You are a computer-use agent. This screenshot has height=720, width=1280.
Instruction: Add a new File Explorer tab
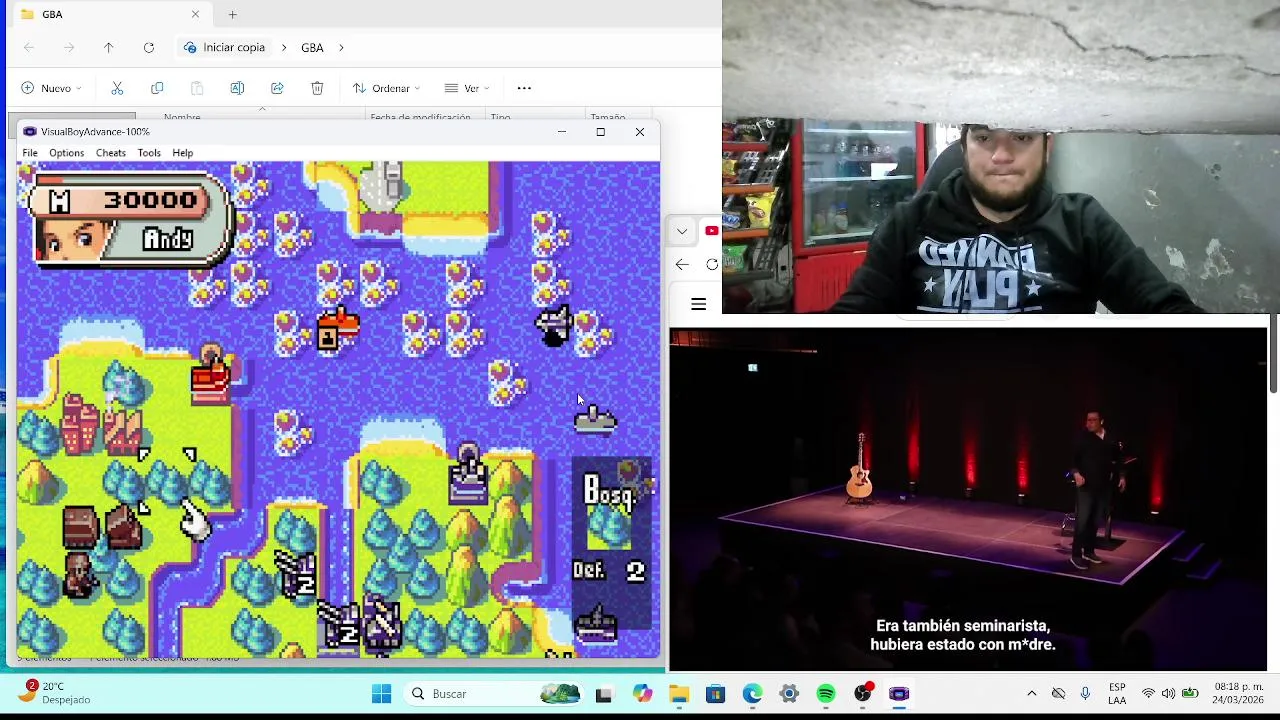click(232, 14)
